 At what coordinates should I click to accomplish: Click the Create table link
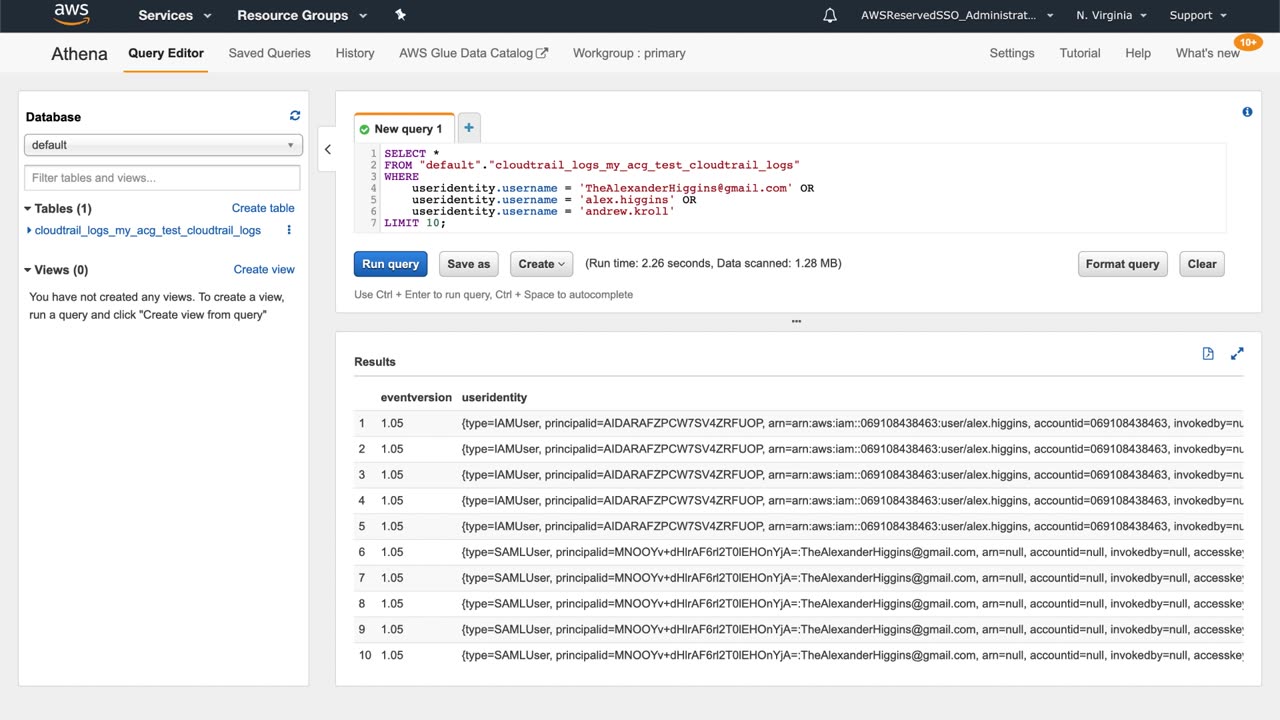(x=263, y=208)
